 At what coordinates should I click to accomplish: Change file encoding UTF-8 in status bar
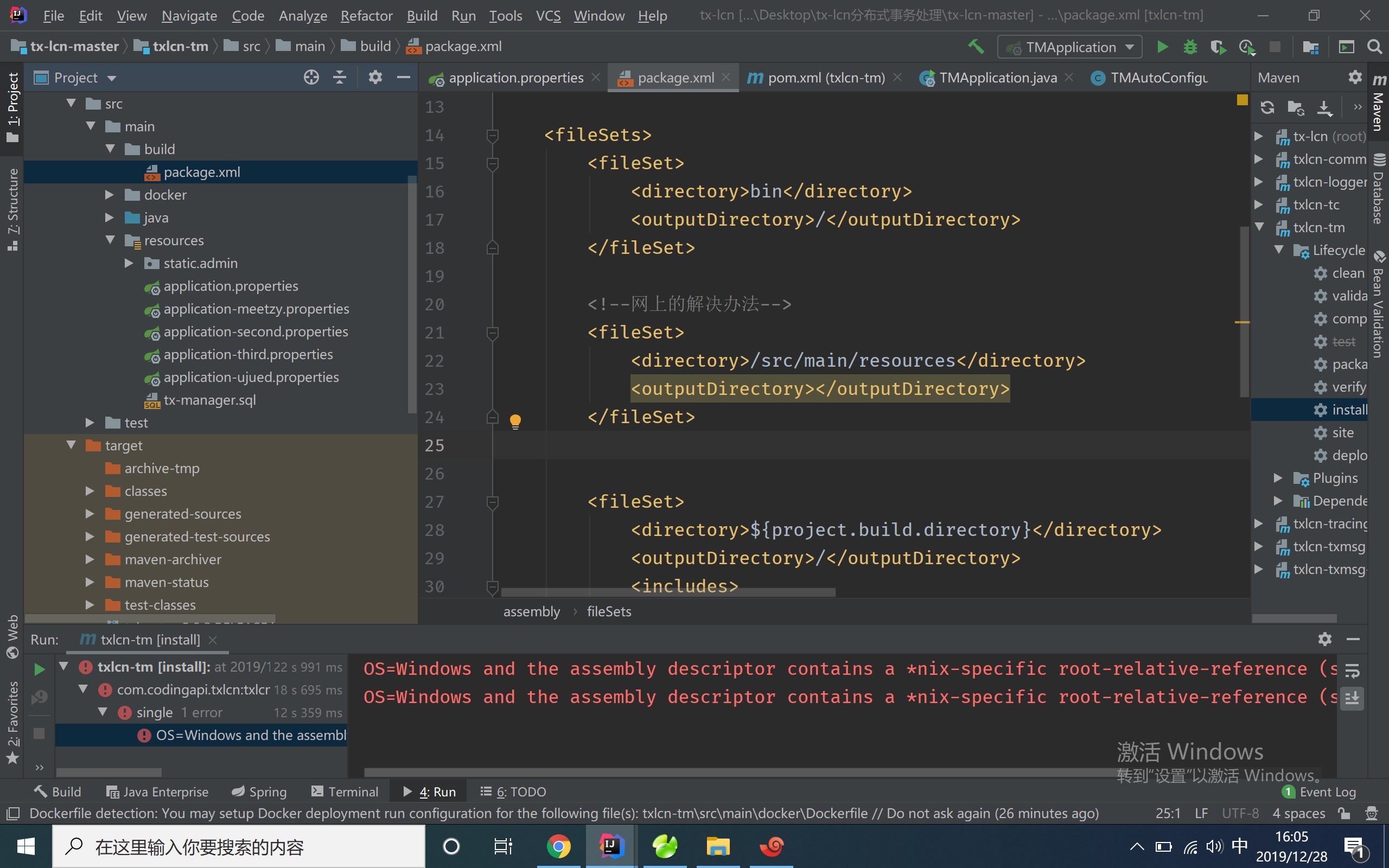point(1240,813)
